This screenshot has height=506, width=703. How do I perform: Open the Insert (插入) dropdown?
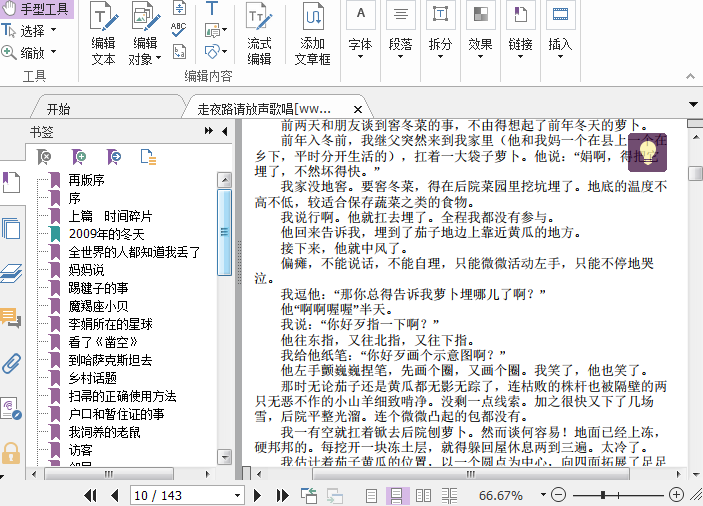[x=560, y=31]
